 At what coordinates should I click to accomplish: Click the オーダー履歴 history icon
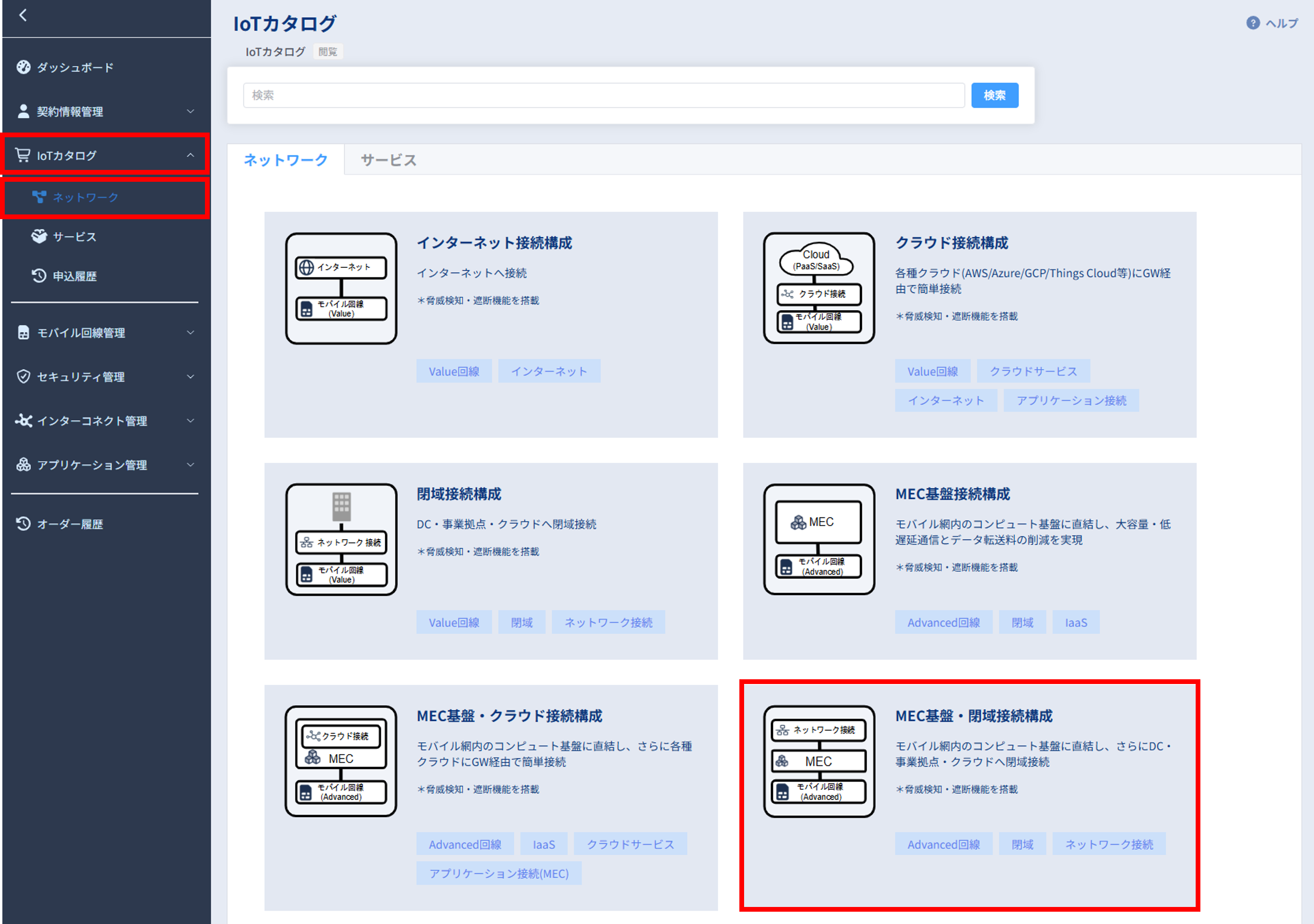[x=24, y=524]
